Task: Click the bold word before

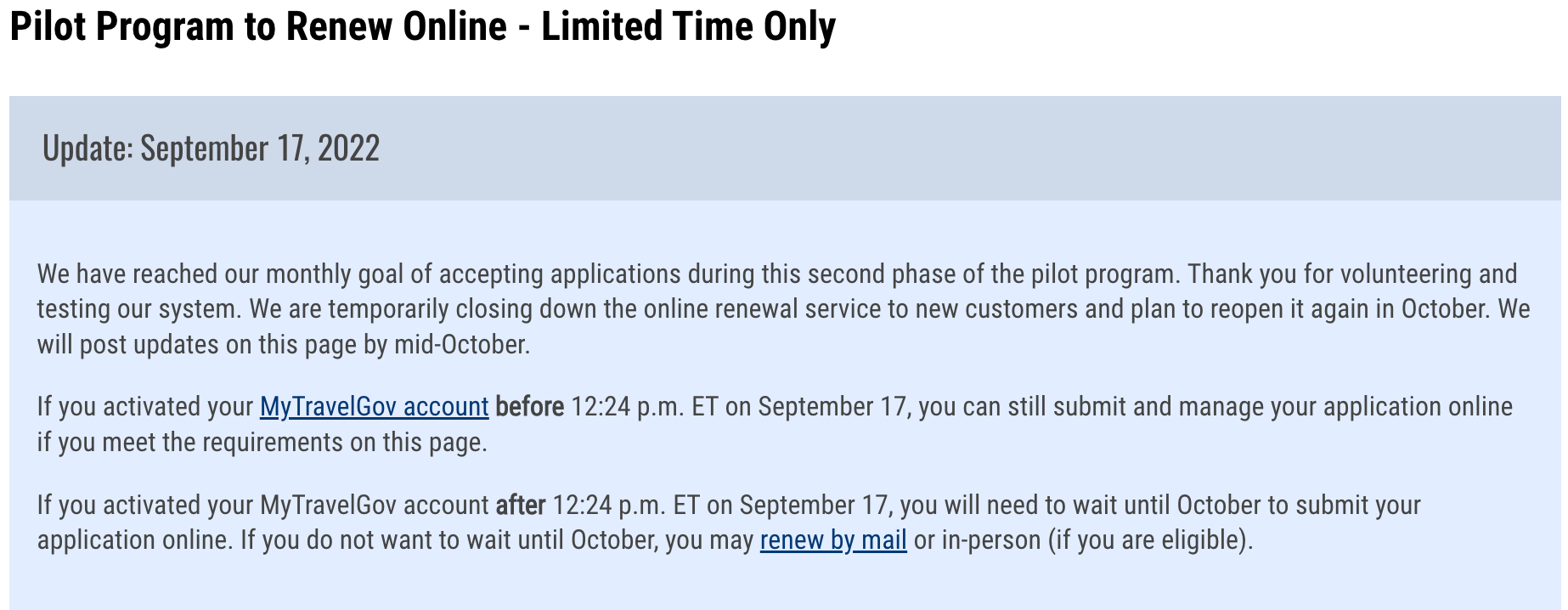Action: click(530, 407)
